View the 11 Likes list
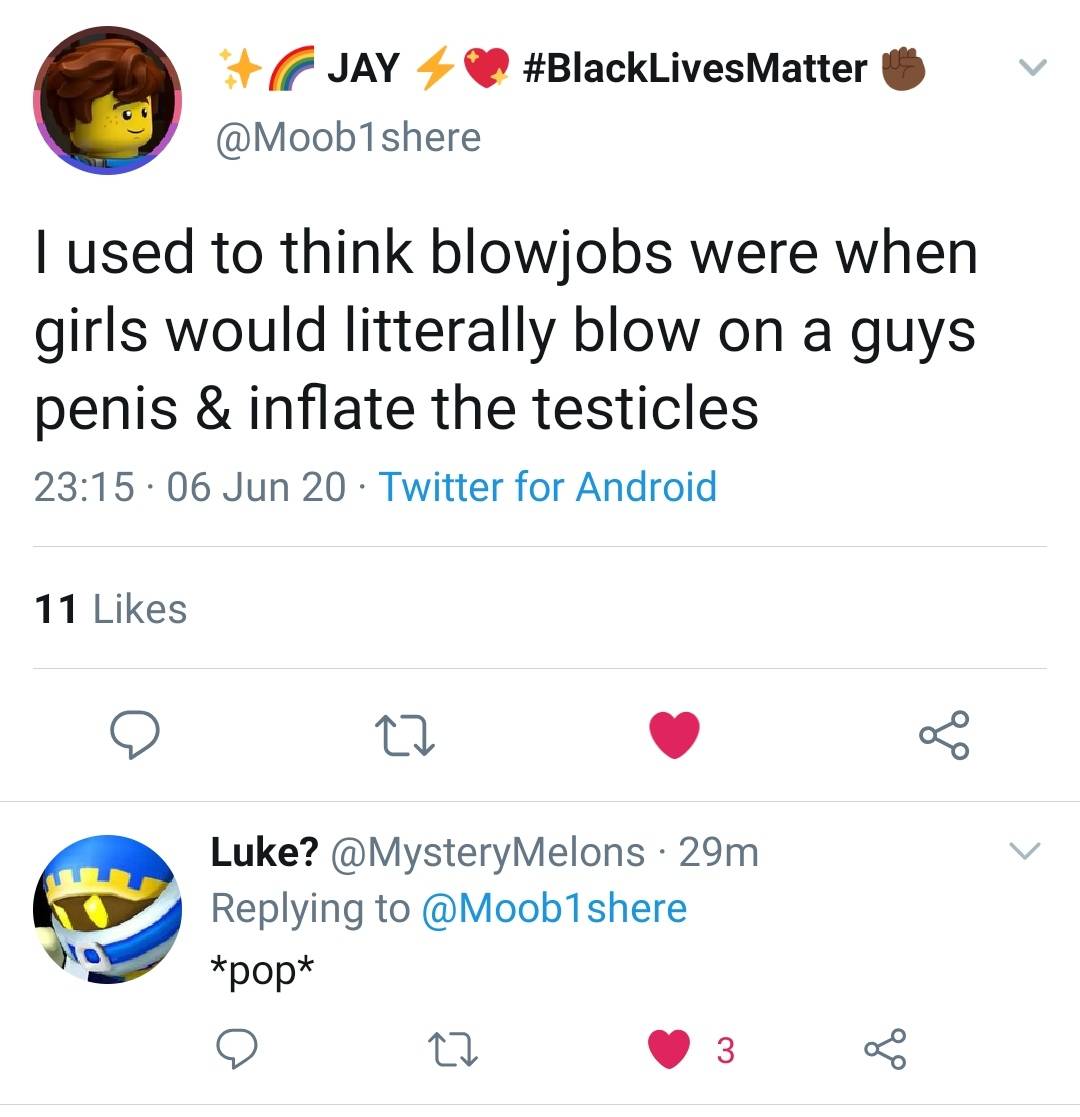 [110, 609]
